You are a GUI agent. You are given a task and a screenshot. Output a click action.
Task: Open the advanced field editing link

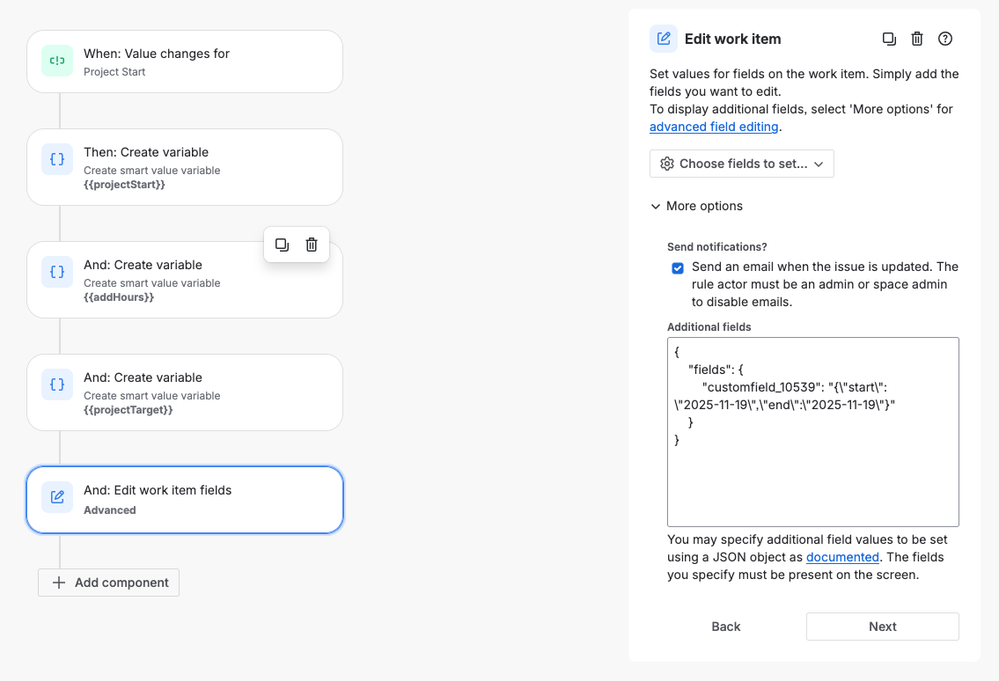pos(713,127)
